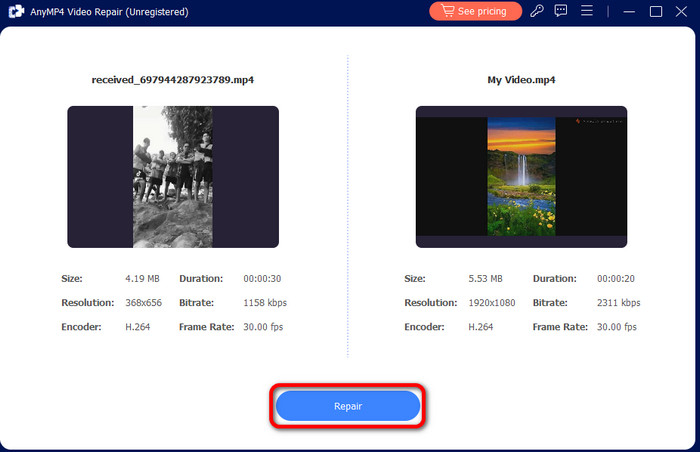Maximize the AnyMP4 window

(656, 11)
